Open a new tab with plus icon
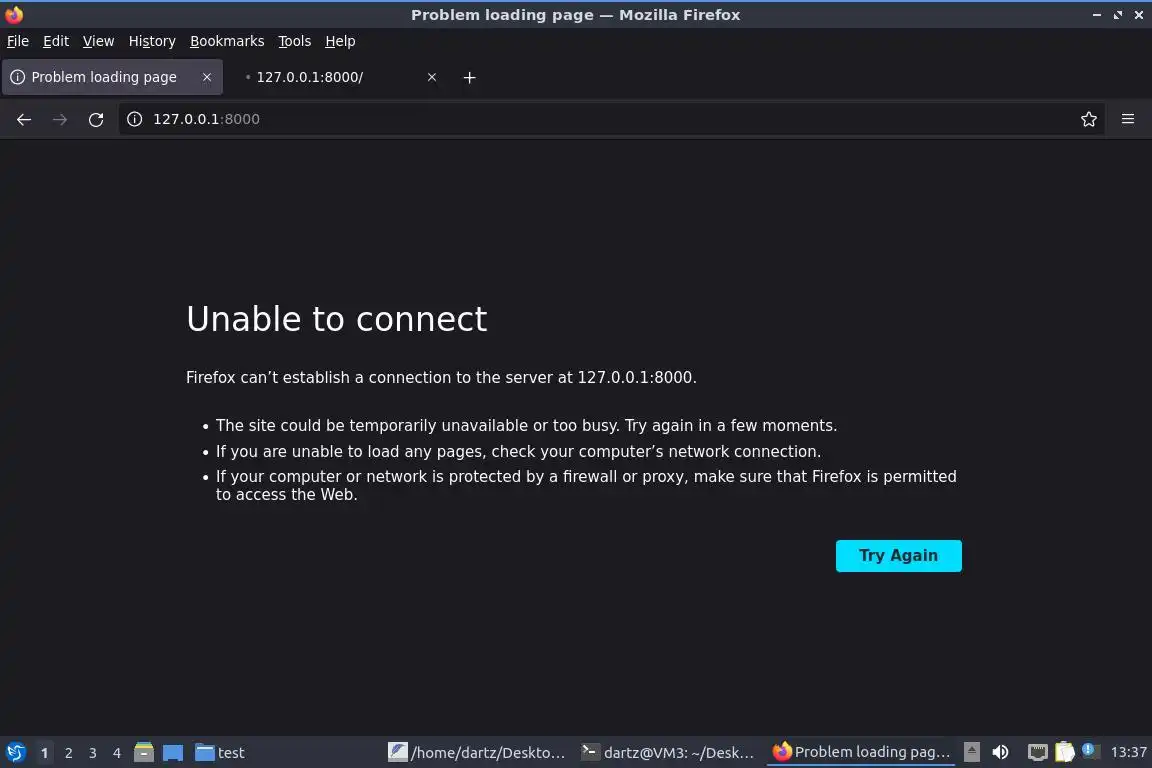 pyautogui.click(x=469, y=77)
